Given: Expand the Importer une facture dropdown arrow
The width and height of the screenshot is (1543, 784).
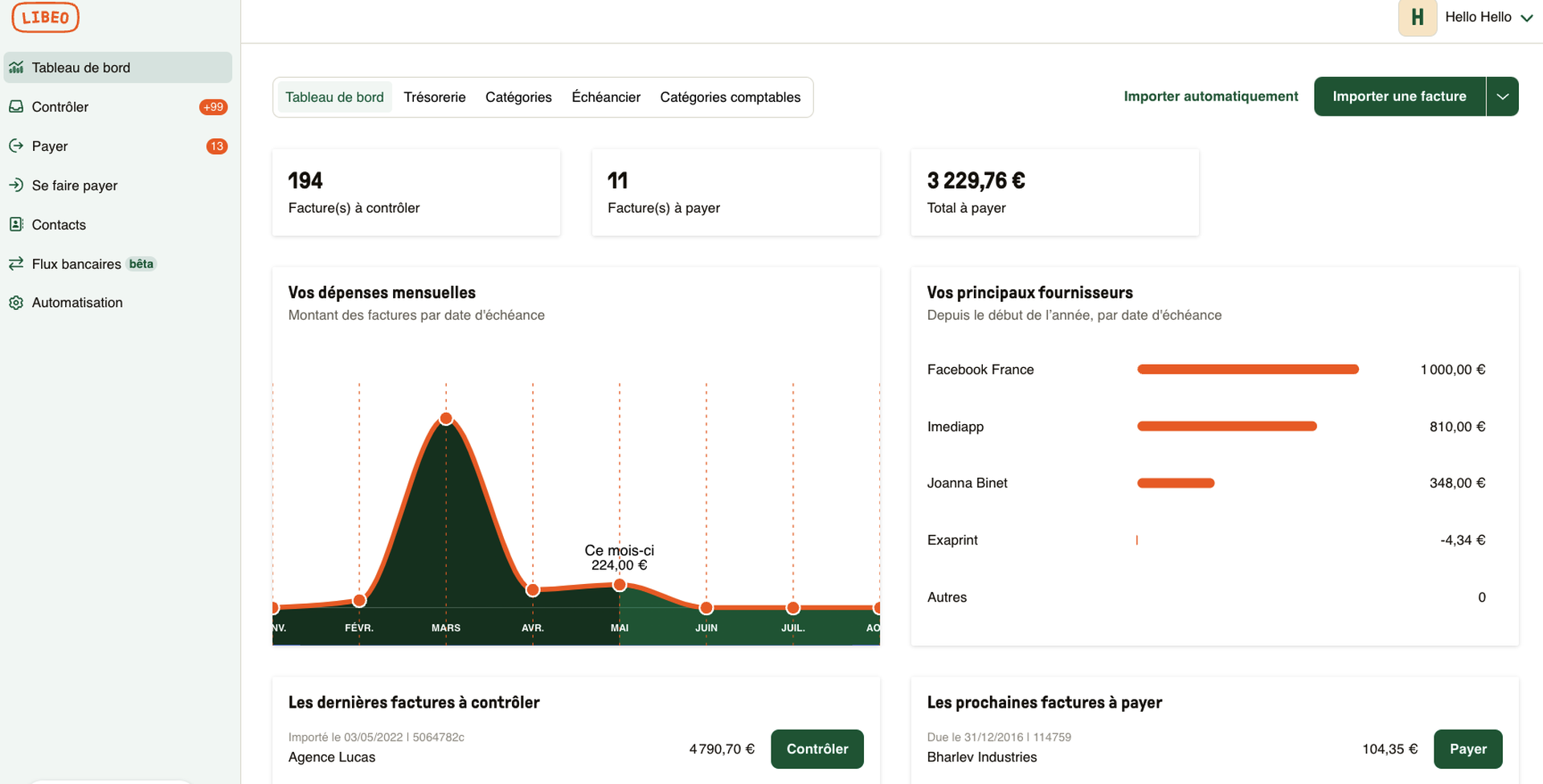Looking at the screenshot, I should tap(1502, 96).
